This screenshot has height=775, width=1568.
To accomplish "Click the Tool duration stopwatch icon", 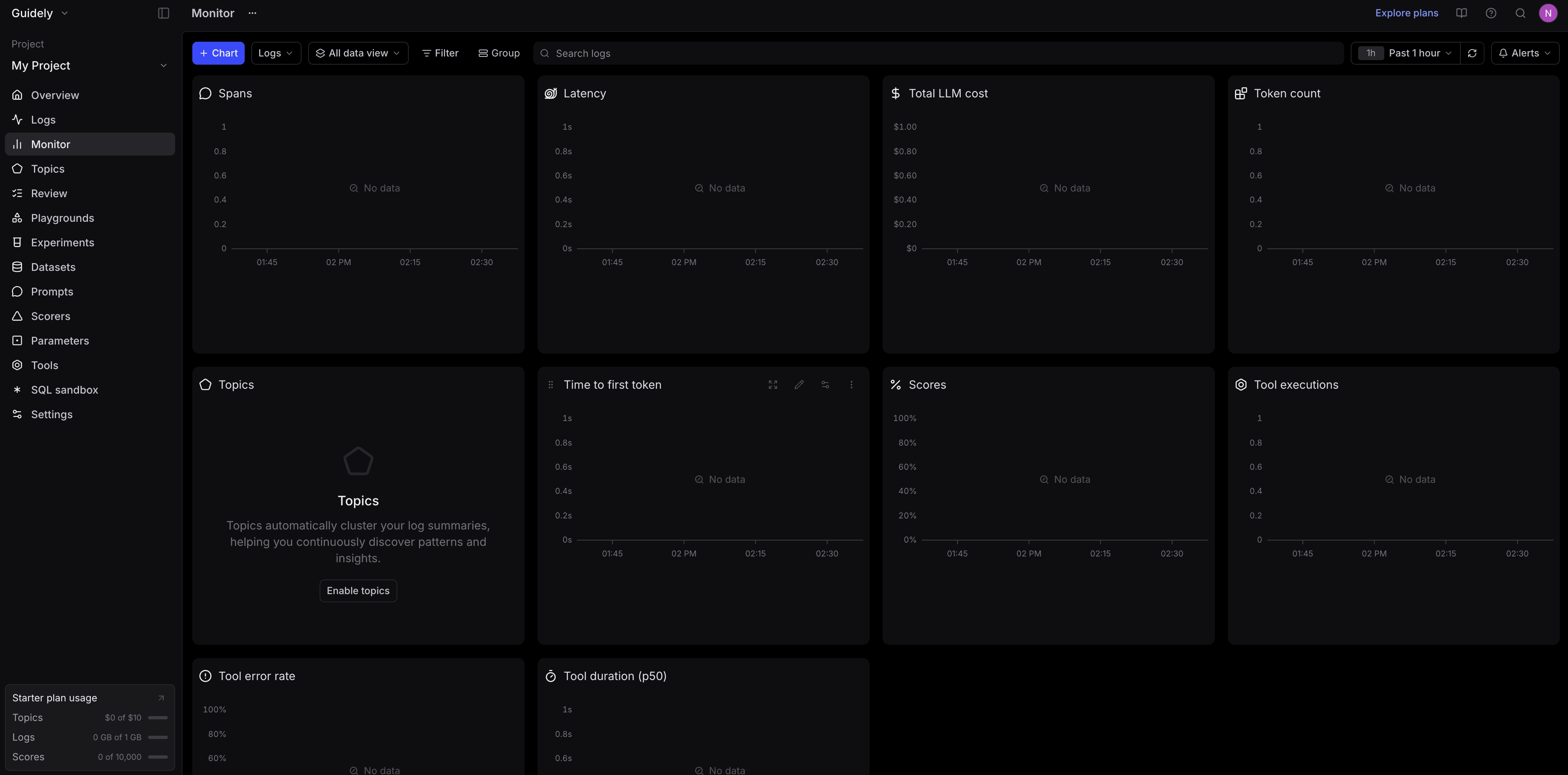I will (x=550, y=676).
